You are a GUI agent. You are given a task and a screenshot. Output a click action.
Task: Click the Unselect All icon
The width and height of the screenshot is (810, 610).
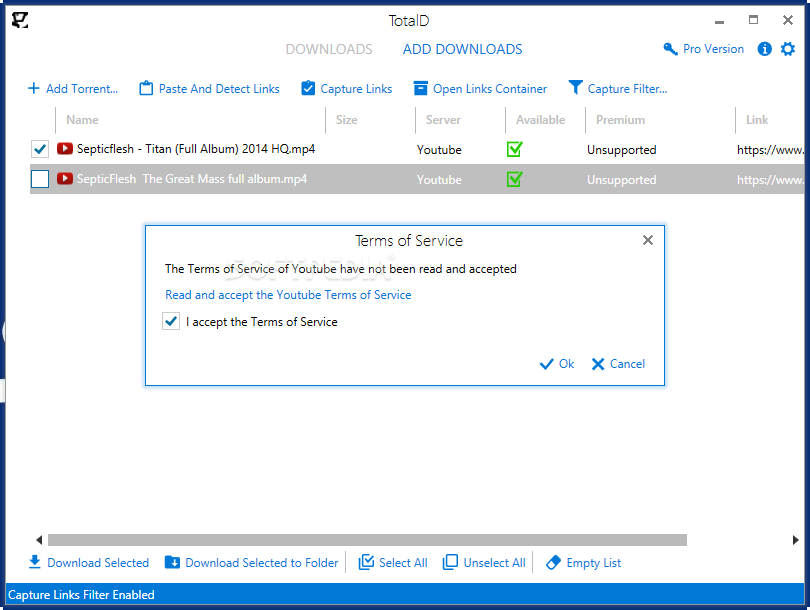coord(450,562)
